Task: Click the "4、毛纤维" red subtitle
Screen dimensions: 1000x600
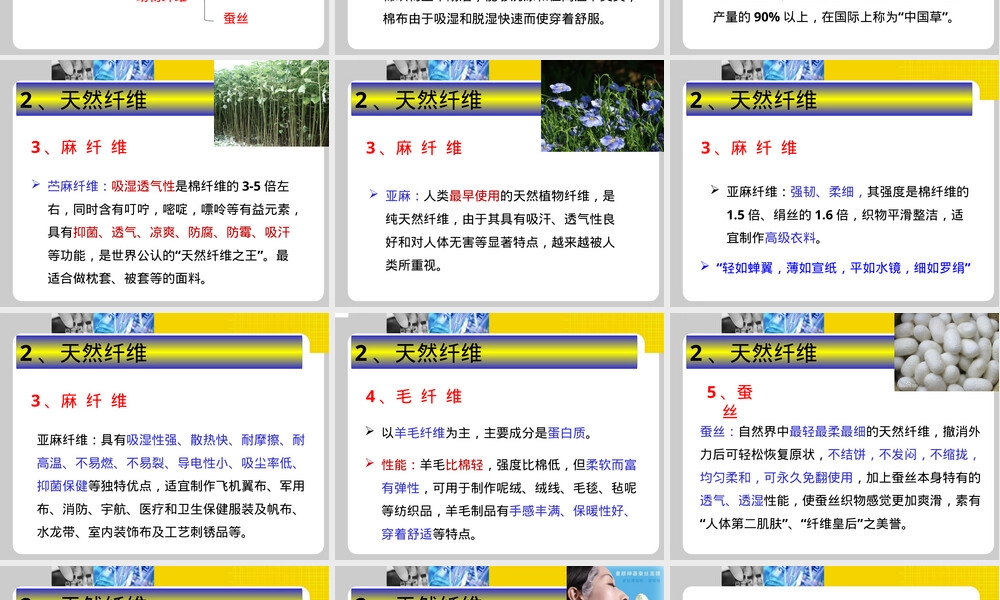Action: 414,397
